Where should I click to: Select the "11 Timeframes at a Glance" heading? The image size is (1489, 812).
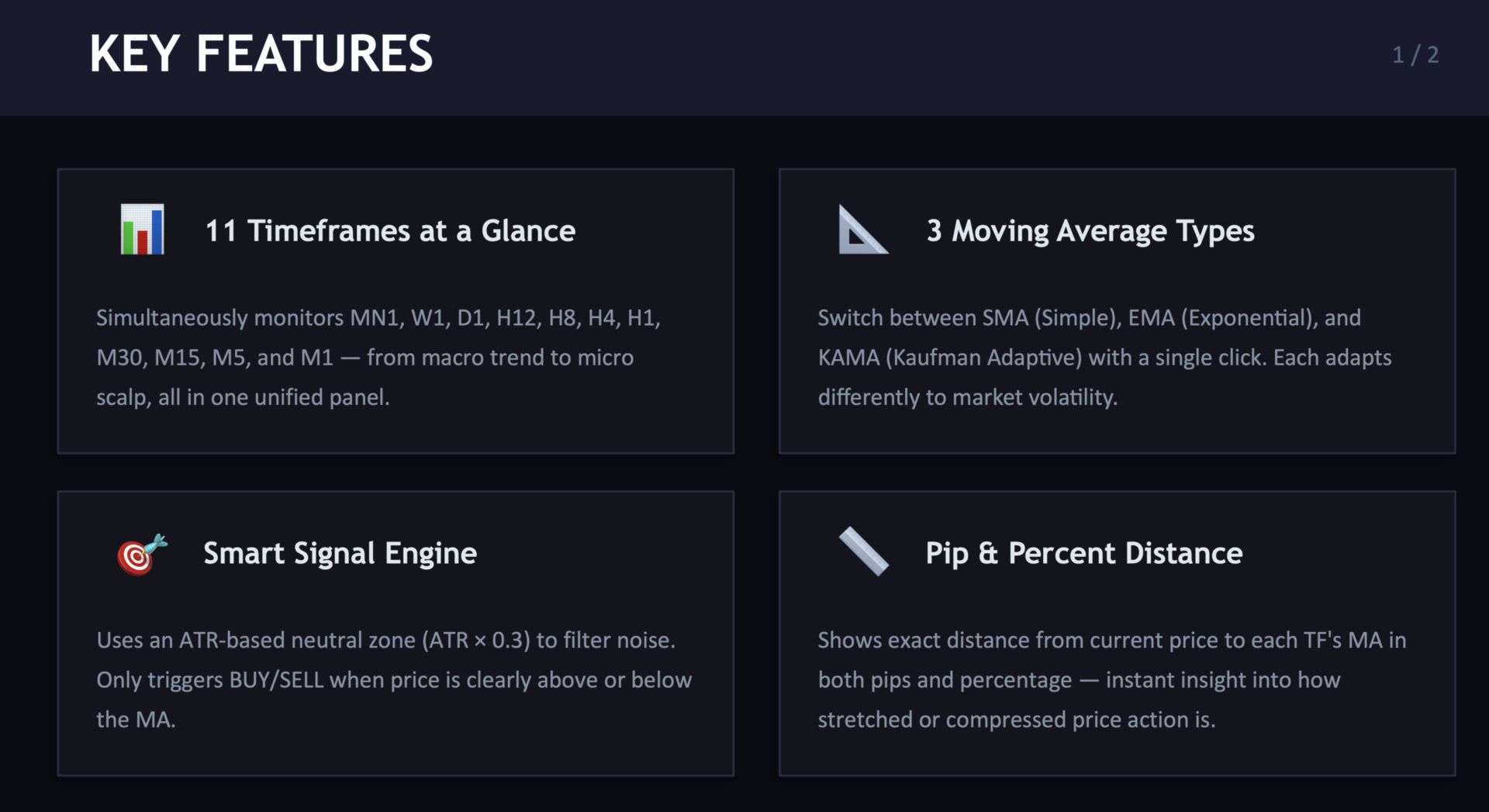390,231
